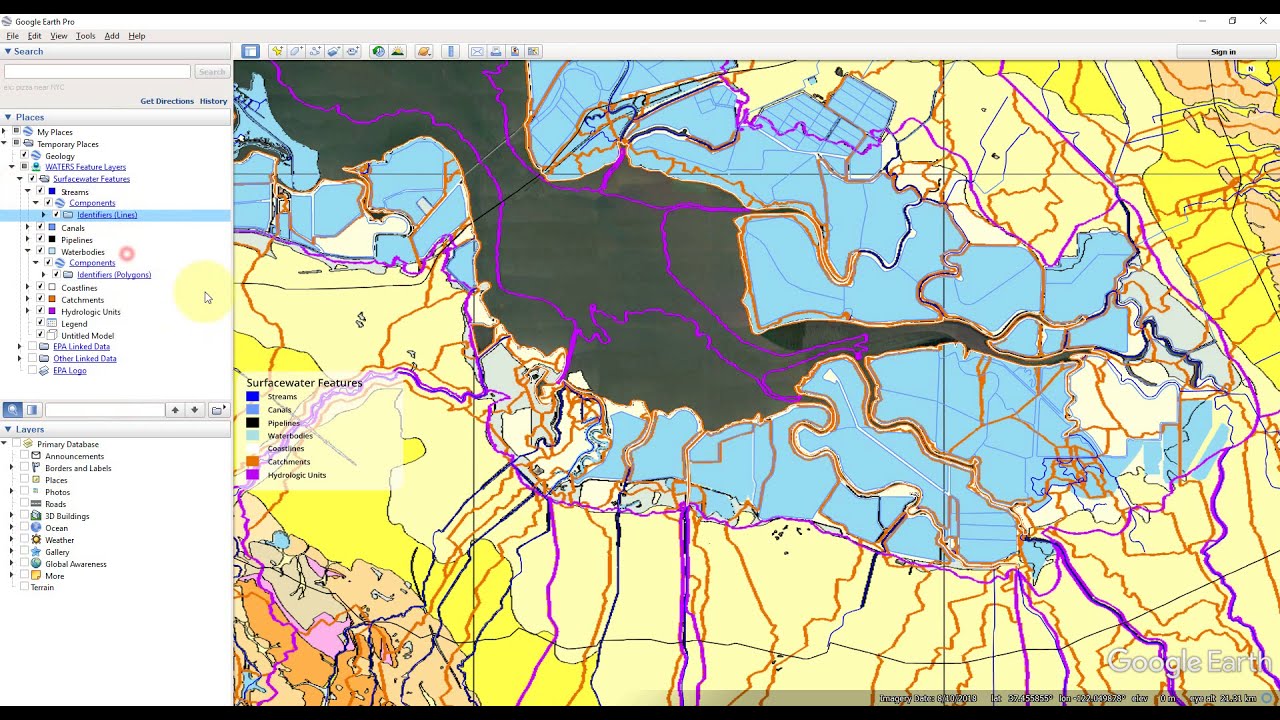This screenshot has width=1280, height=720.
Task: Click the Ocean layer globe icon
Action: [36, 528]
